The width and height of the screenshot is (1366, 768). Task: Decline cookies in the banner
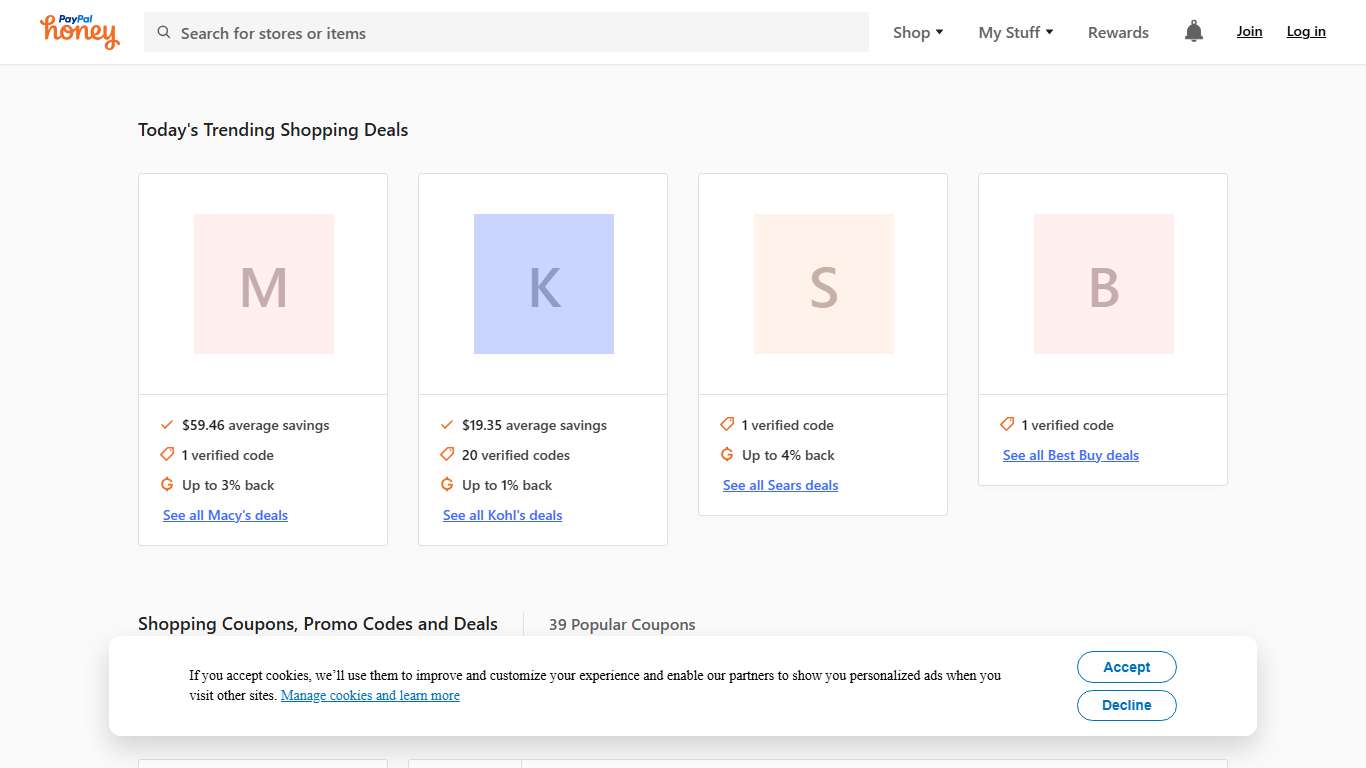click(1126, 705)
